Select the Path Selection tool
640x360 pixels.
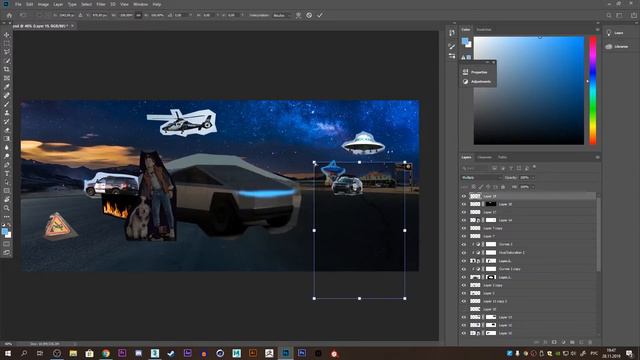click(7, 182)
